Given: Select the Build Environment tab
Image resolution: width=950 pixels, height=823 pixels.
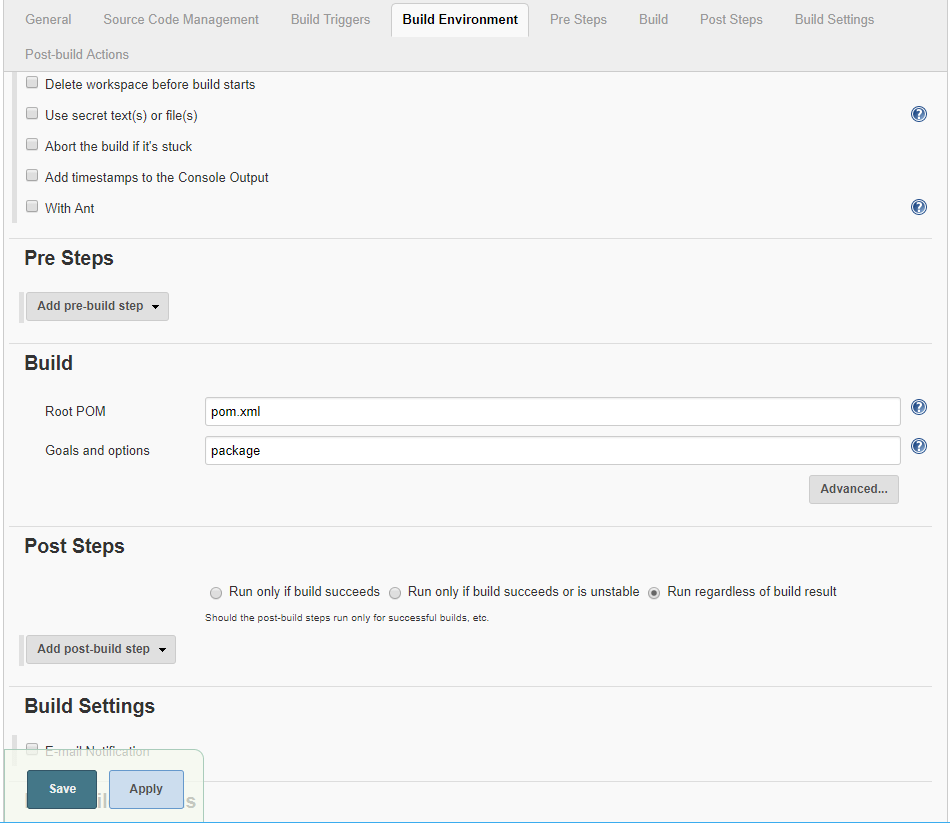Looking at the screenshot, I should (x=460, y=20).
